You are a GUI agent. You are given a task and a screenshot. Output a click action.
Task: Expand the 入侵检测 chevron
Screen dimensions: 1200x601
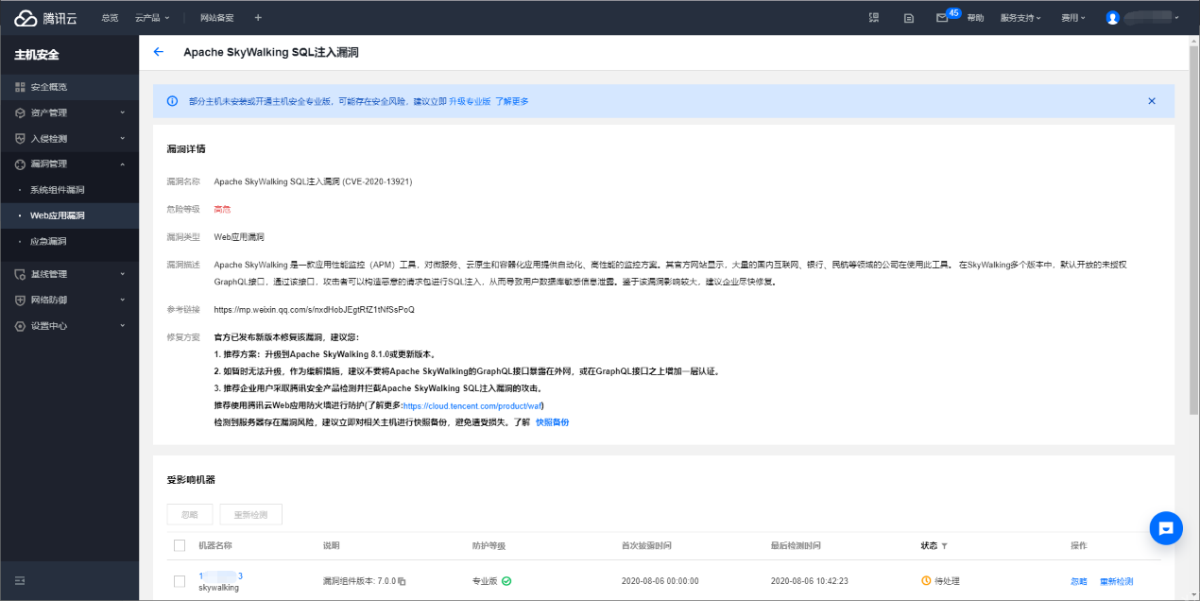pyautogui.click(x=122, y=138)
